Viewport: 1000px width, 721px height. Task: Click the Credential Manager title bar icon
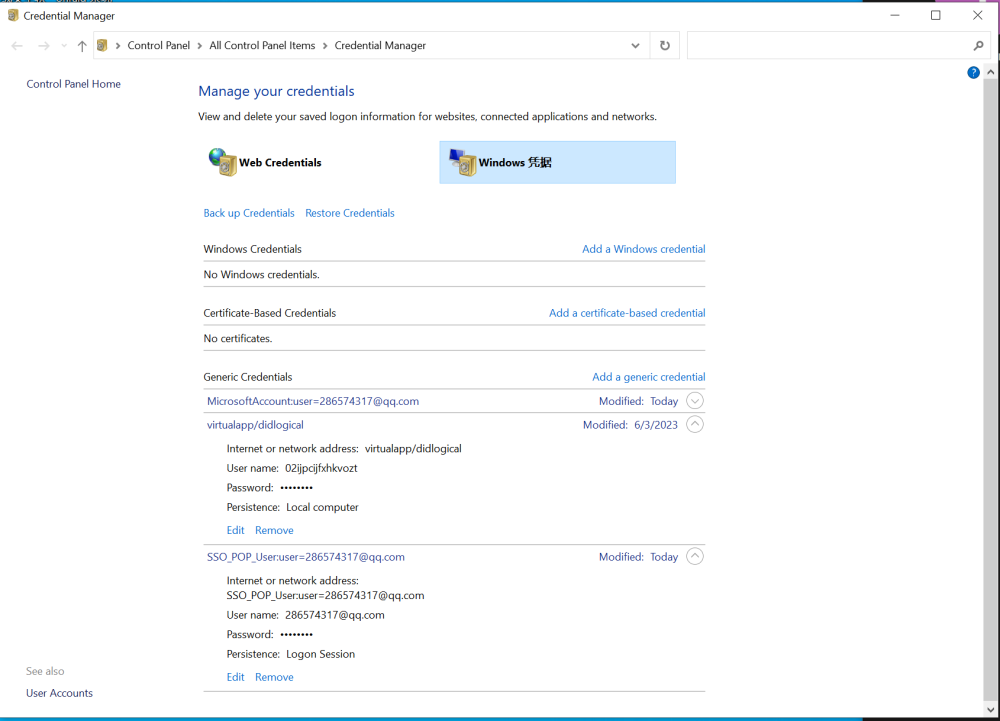(x=13, y=15)
